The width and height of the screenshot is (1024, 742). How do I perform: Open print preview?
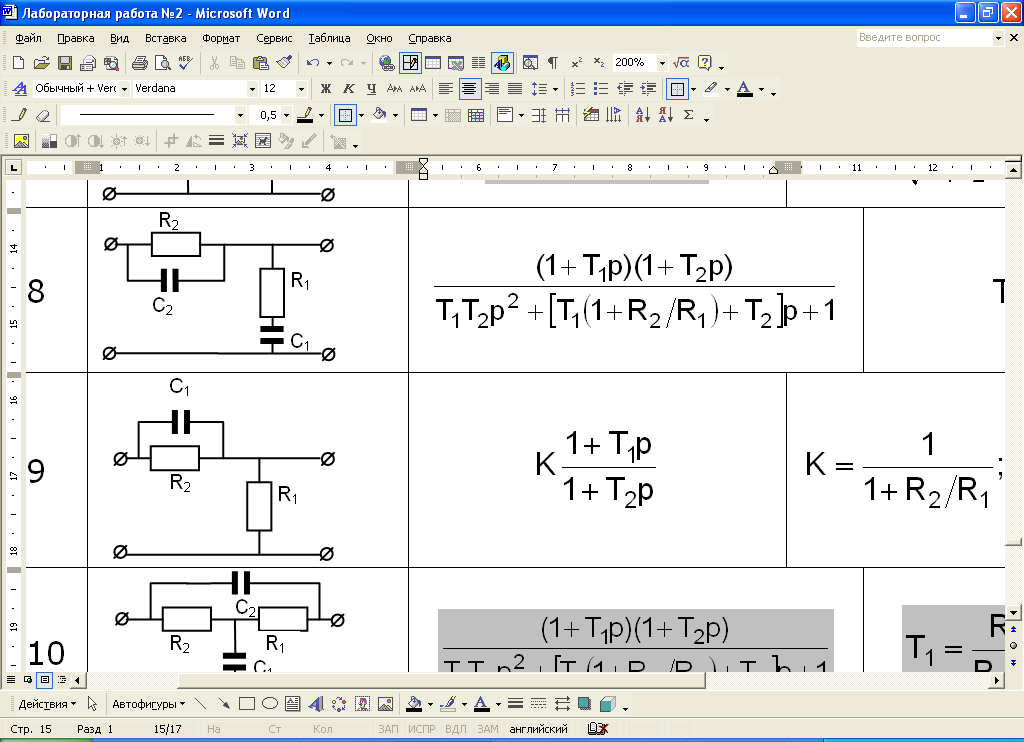coord(162,63)
